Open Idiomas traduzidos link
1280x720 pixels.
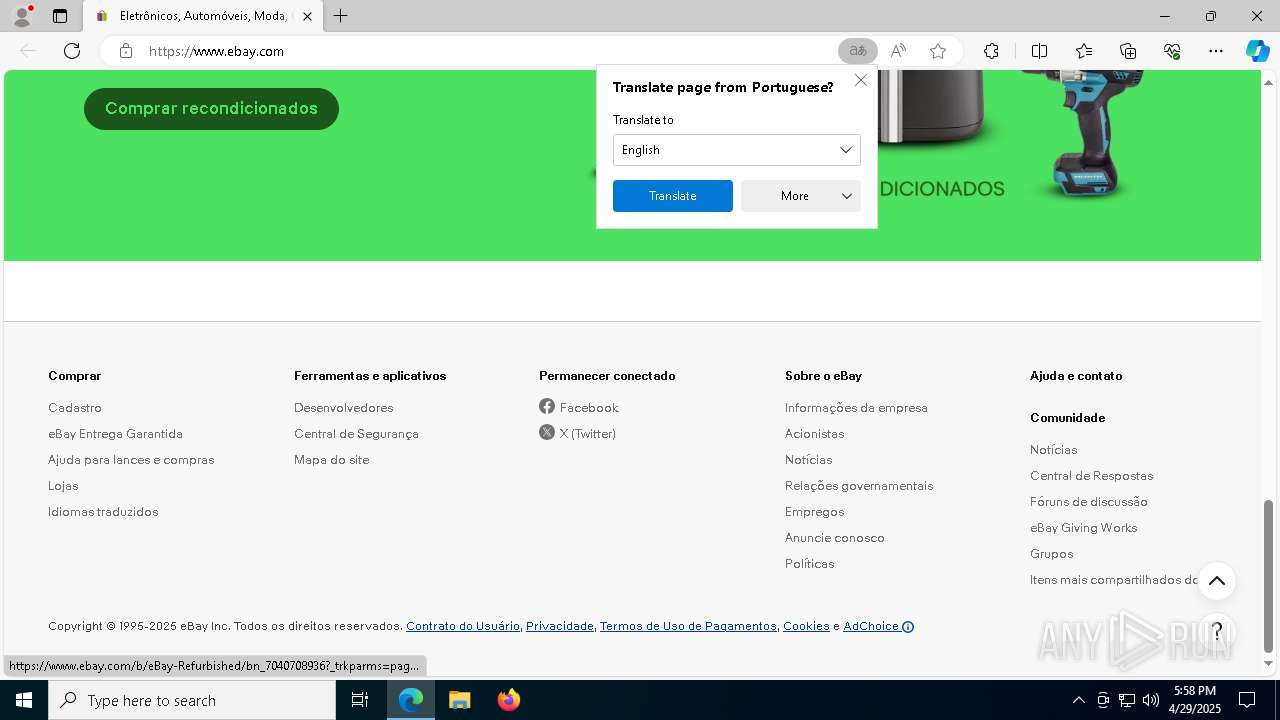click(x=103, y=511)
